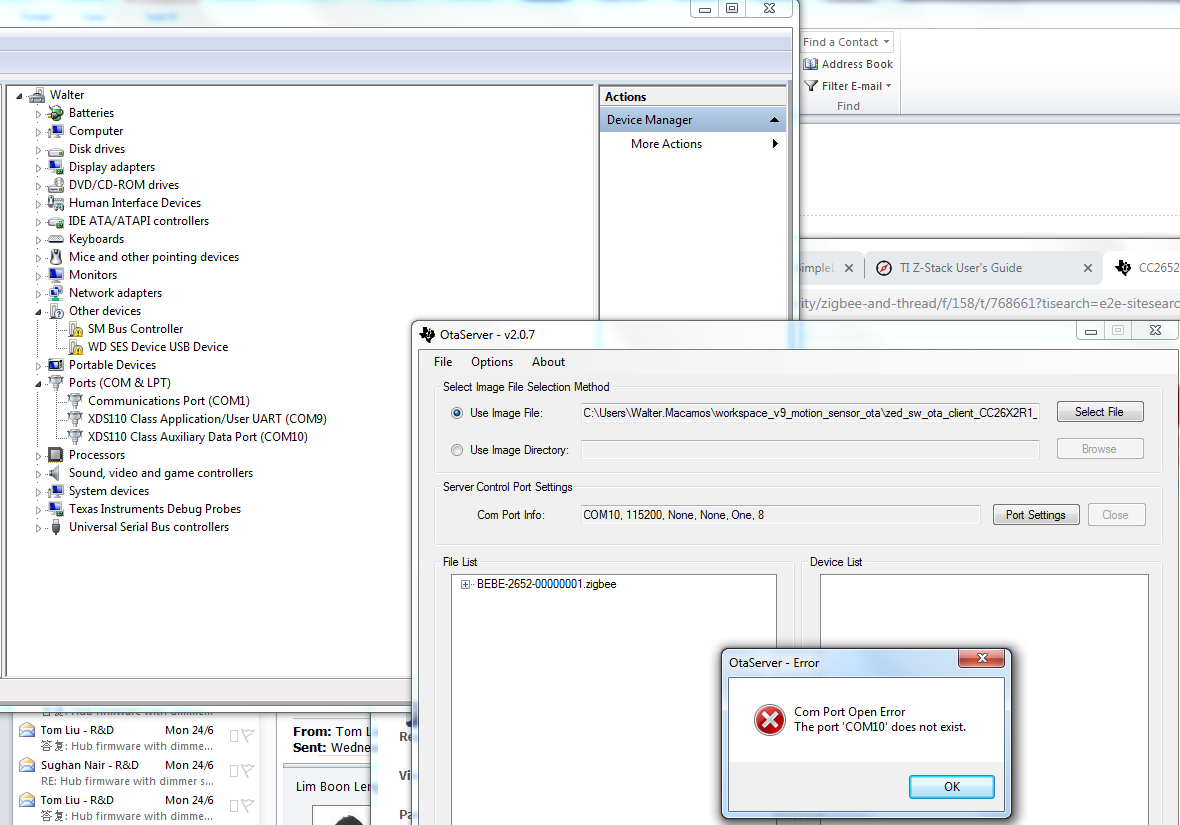Click the Universal Serial Bus controllers icon
1180x825 pixels.
(x=55, y=528)
